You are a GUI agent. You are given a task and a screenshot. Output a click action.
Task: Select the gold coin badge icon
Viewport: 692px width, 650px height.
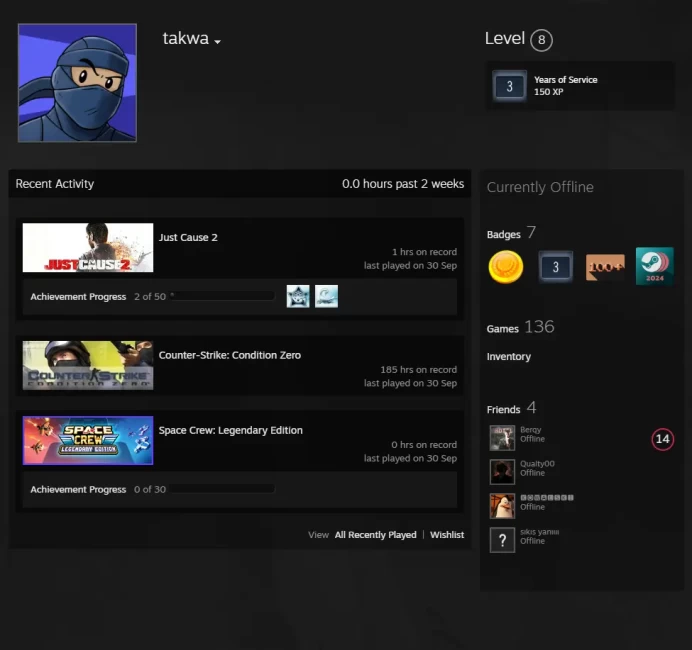[x=506, y=267]
